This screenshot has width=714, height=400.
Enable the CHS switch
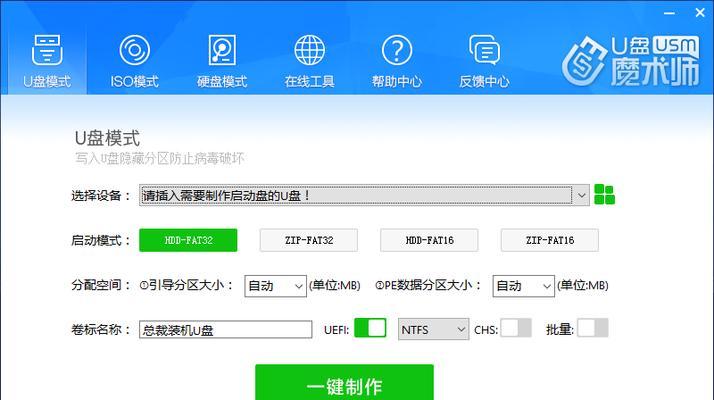(516, 328)
